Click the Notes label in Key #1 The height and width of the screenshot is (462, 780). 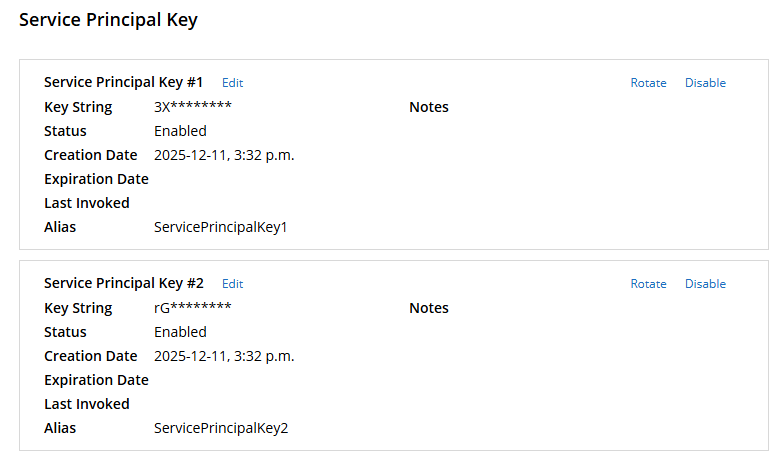[429, 107]
